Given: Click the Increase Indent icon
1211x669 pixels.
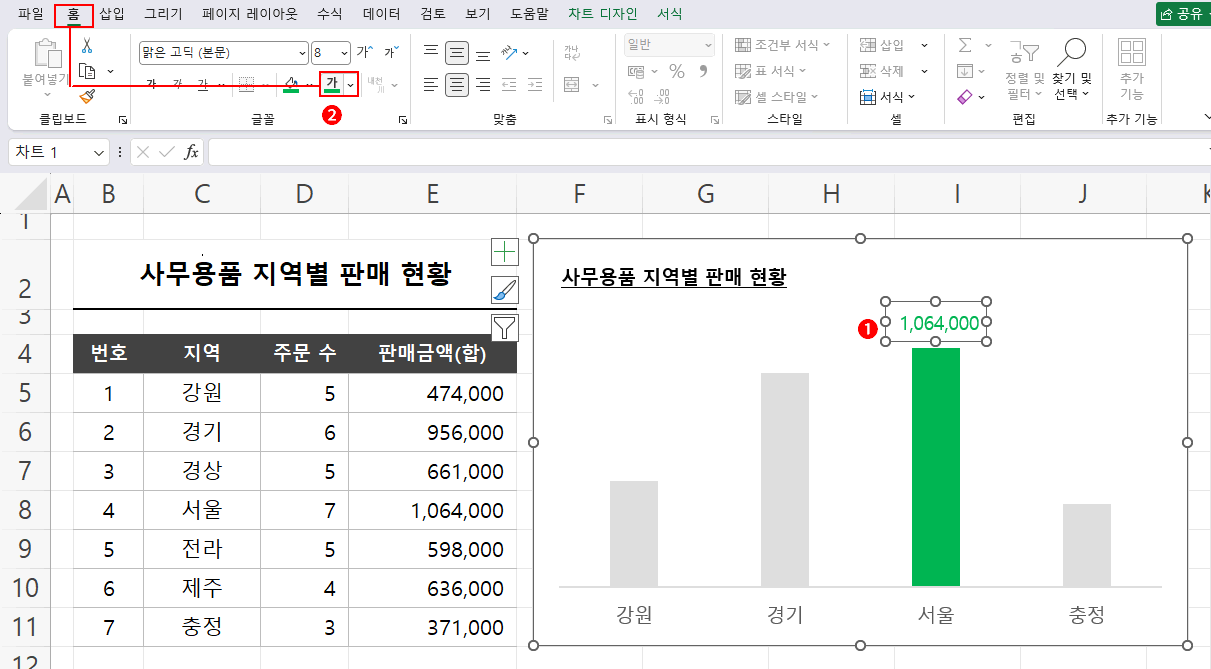Looking at the screenshot, I should [534, 85].
